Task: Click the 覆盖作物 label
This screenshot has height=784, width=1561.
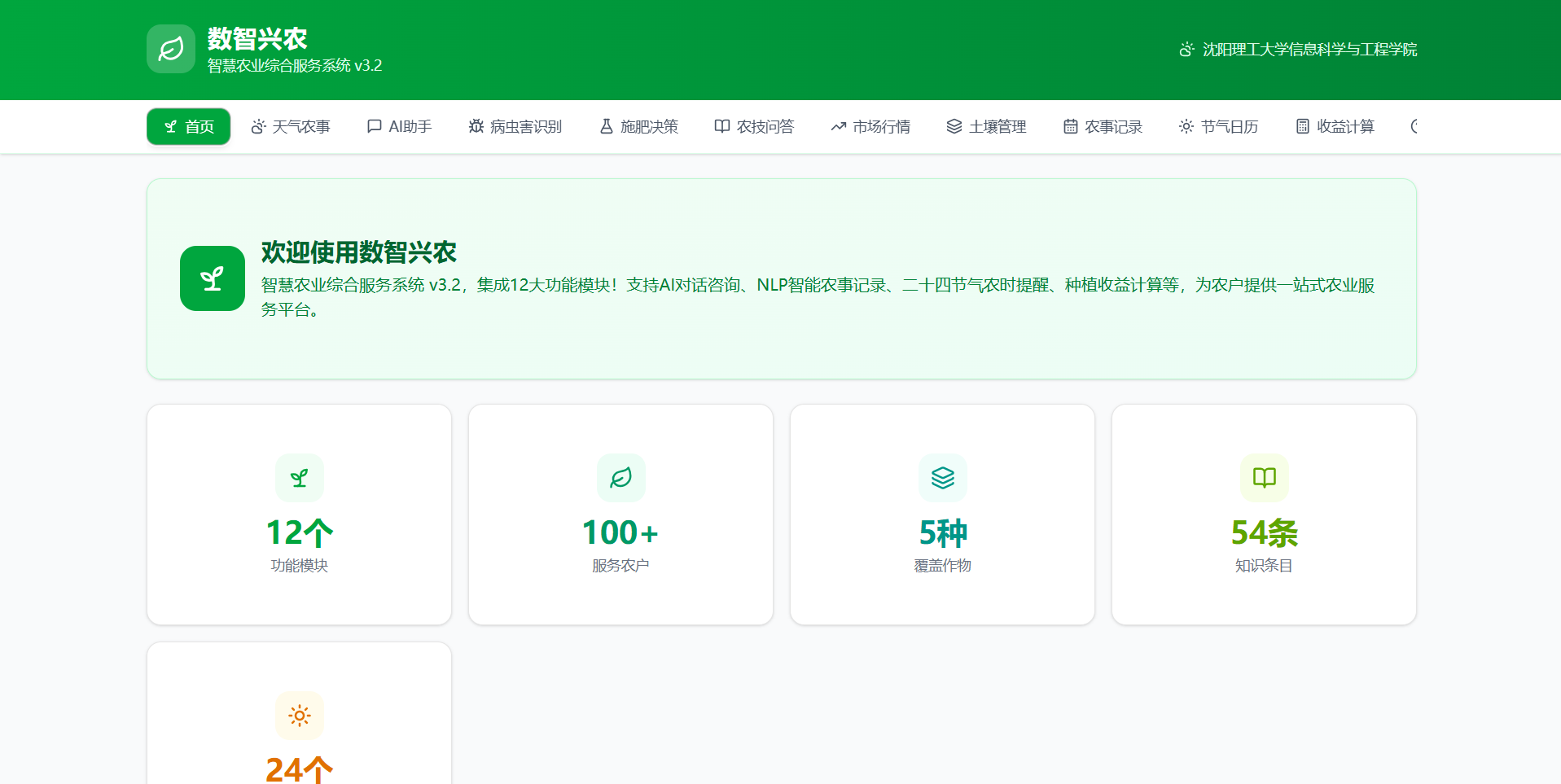Action: pyautogui.click(x=943, y=566)
